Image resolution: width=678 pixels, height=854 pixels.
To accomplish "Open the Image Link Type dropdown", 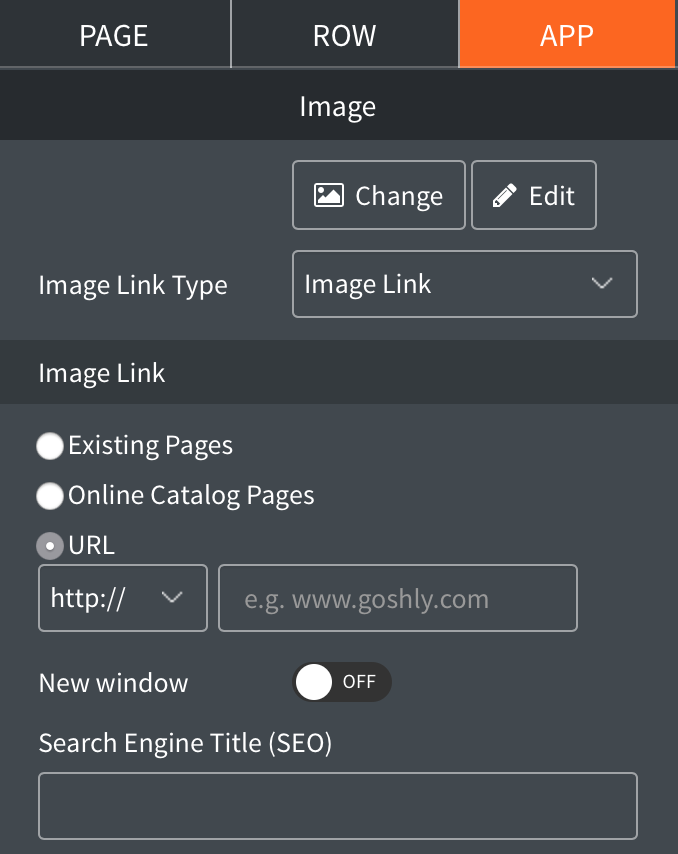I will 464,284.
